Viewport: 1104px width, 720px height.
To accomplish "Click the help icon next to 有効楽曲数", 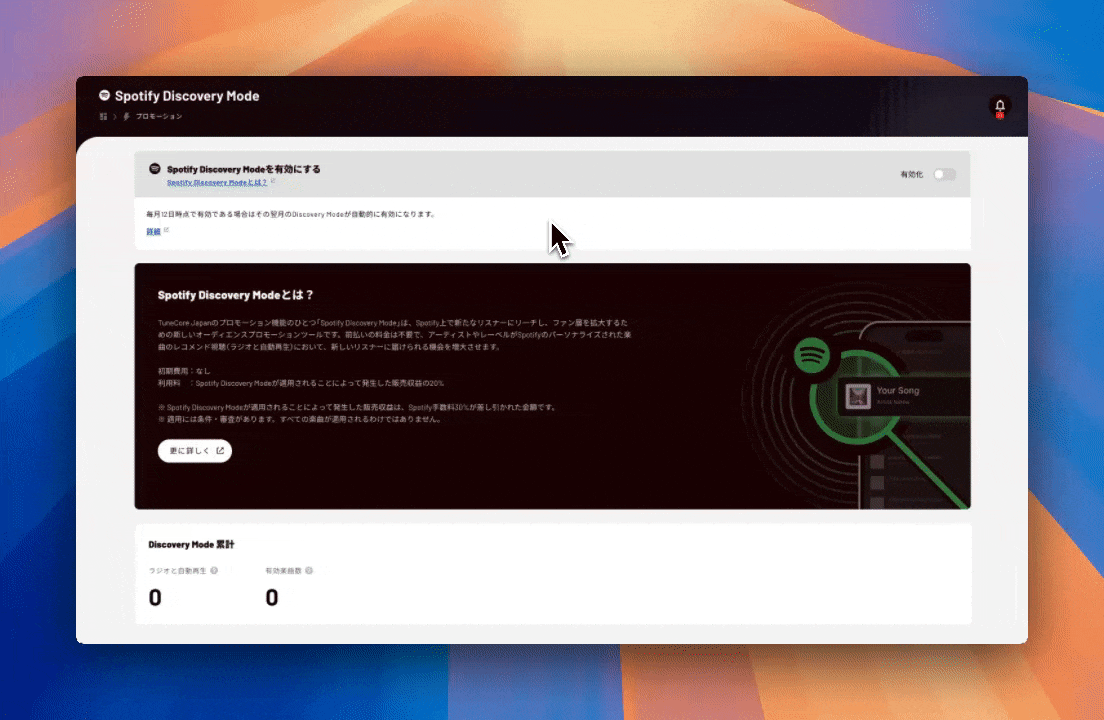I will click(309, 571).
